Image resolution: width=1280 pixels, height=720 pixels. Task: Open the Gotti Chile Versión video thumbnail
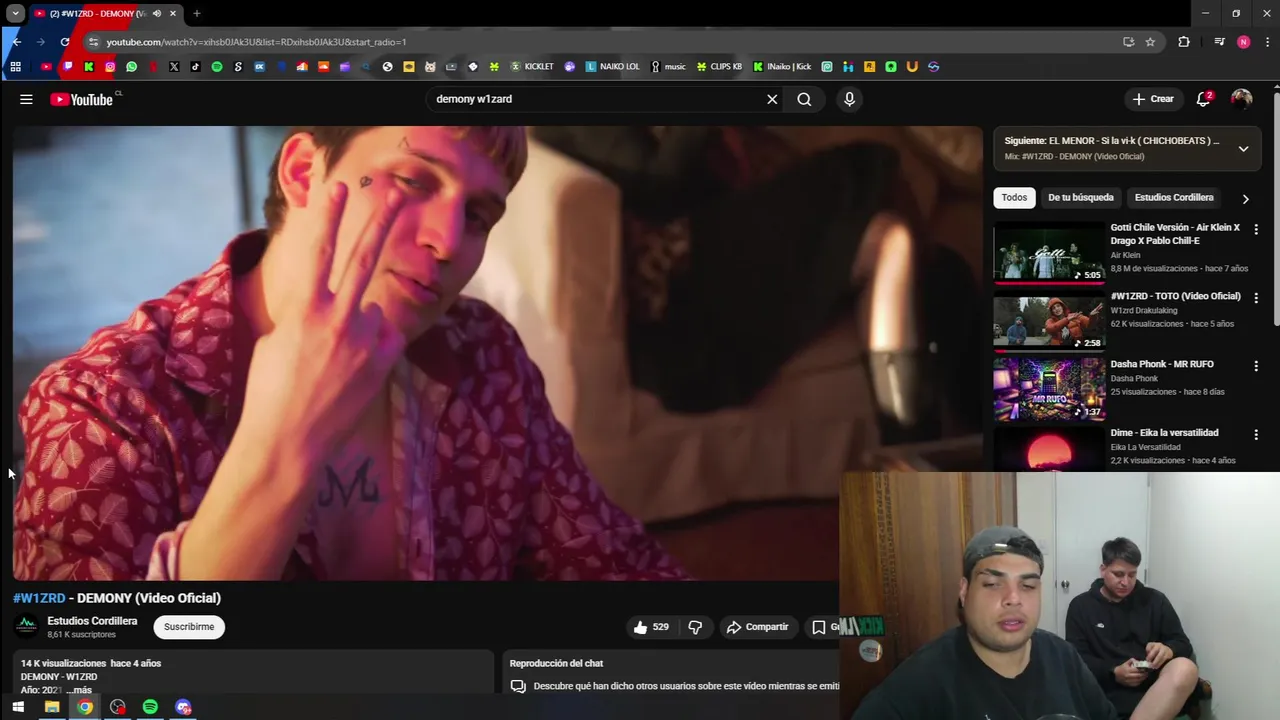[1049, 253]
